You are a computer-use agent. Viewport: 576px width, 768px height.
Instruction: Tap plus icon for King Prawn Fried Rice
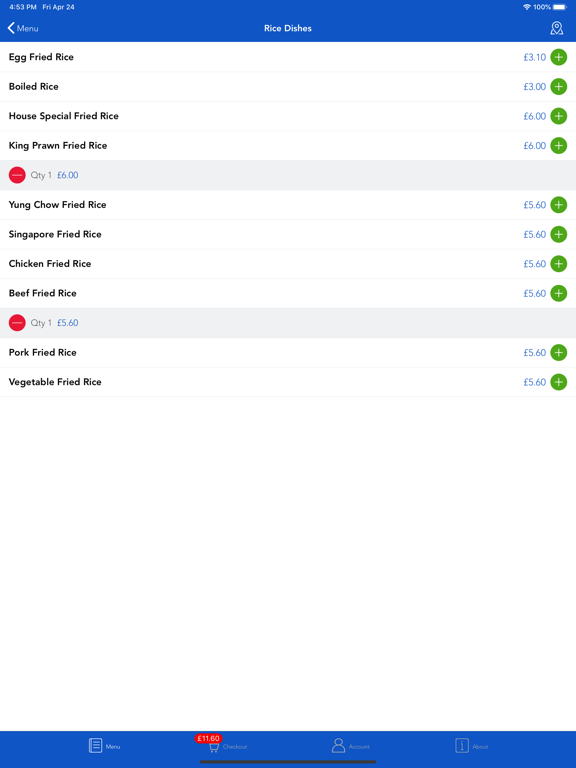coord(558,145)
